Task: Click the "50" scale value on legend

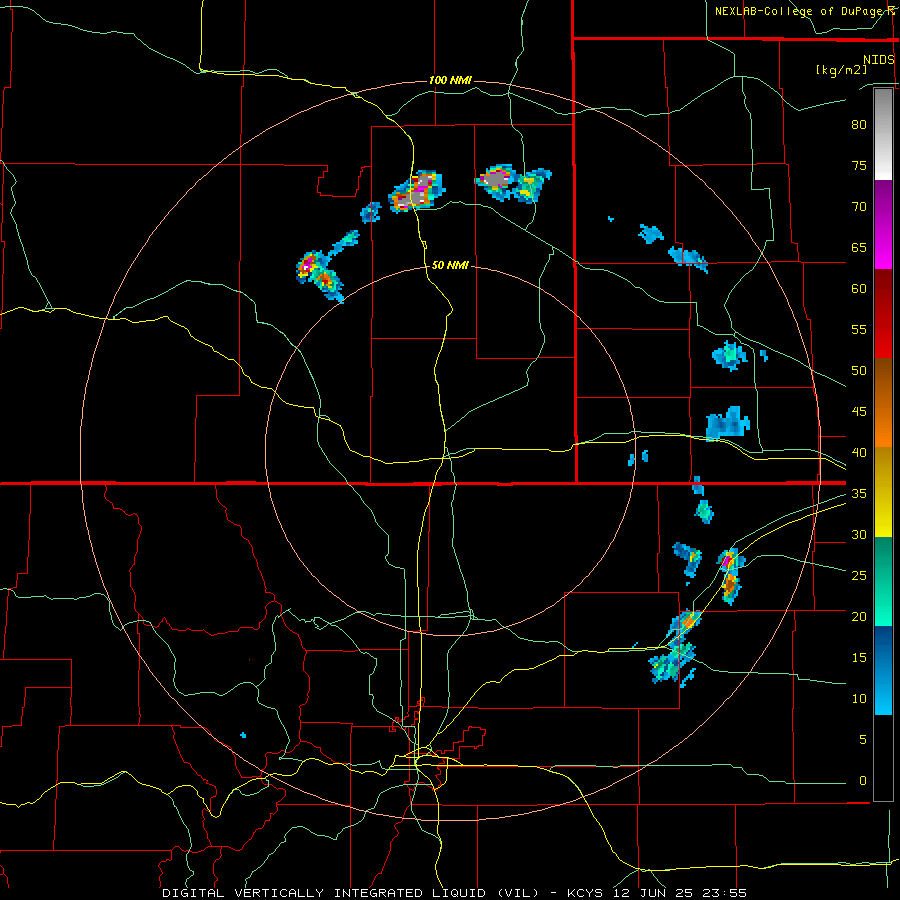Action: (859, 371)
